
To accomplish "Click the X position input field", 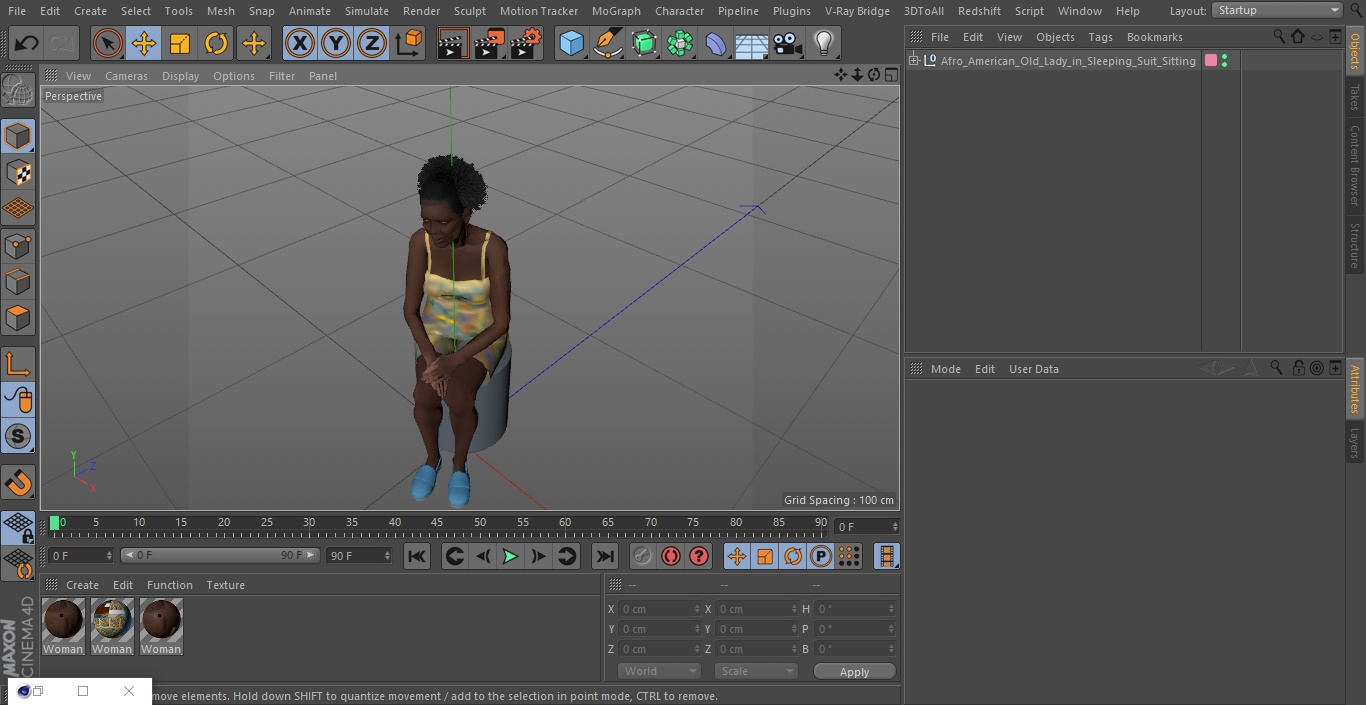I will [659, 609].
